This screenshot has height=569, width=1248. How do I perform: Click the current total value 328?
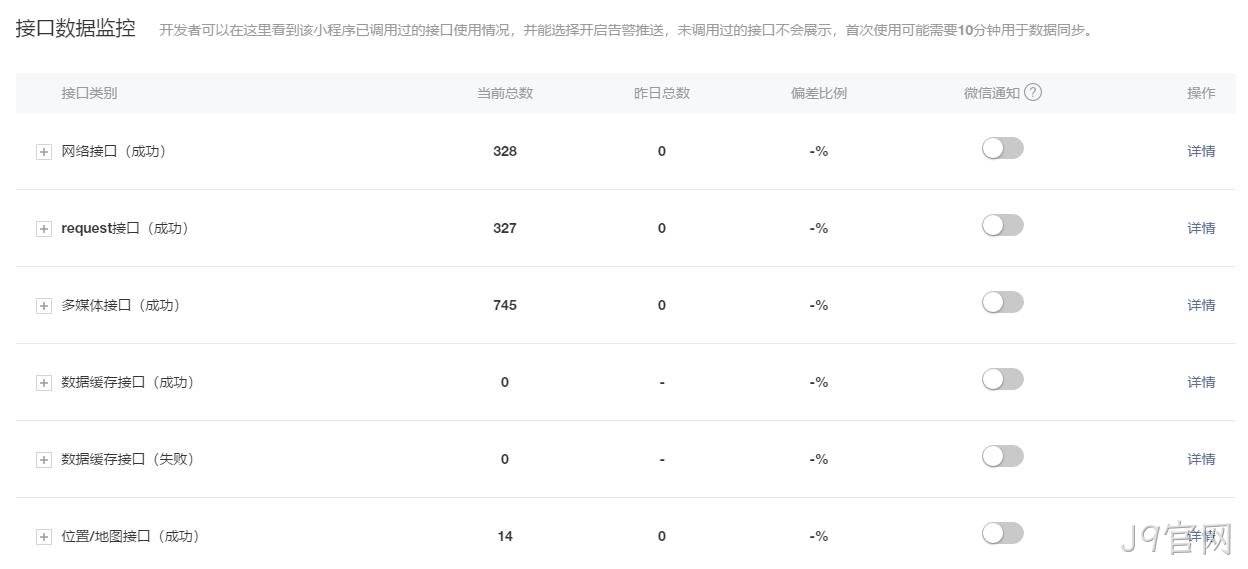coord(505,151)
